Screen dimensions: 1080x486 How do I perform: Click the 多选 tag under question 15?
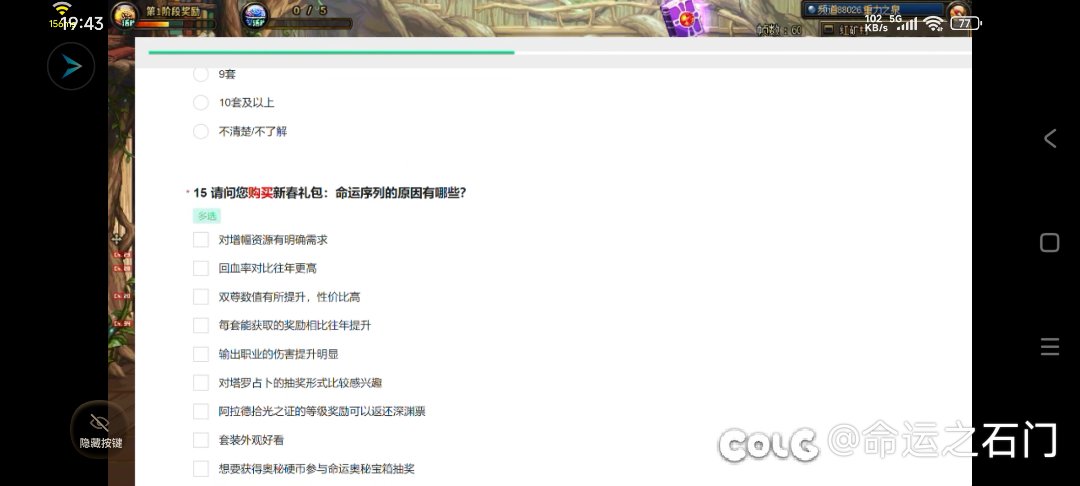pos(207,216)
